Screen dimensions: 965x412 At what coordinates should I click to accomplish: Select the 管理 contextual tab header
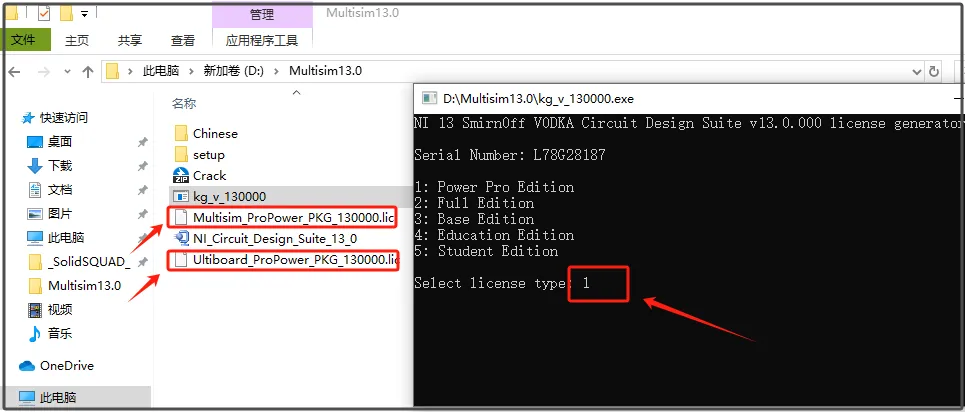point(262,14)
